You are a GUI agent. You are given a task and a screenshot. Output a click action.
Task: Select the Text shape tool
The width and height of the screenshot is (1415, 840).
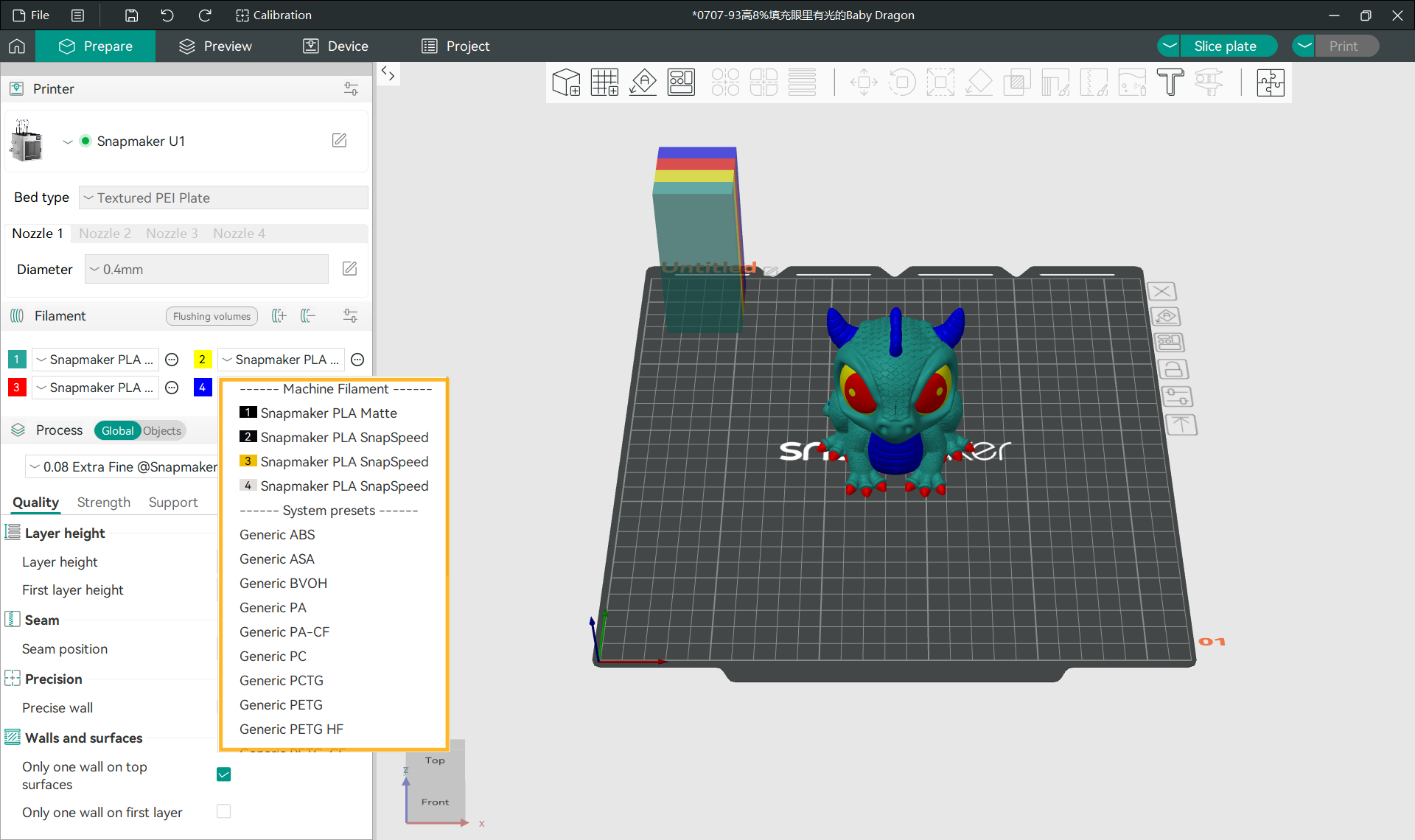tap(1170, 83)
